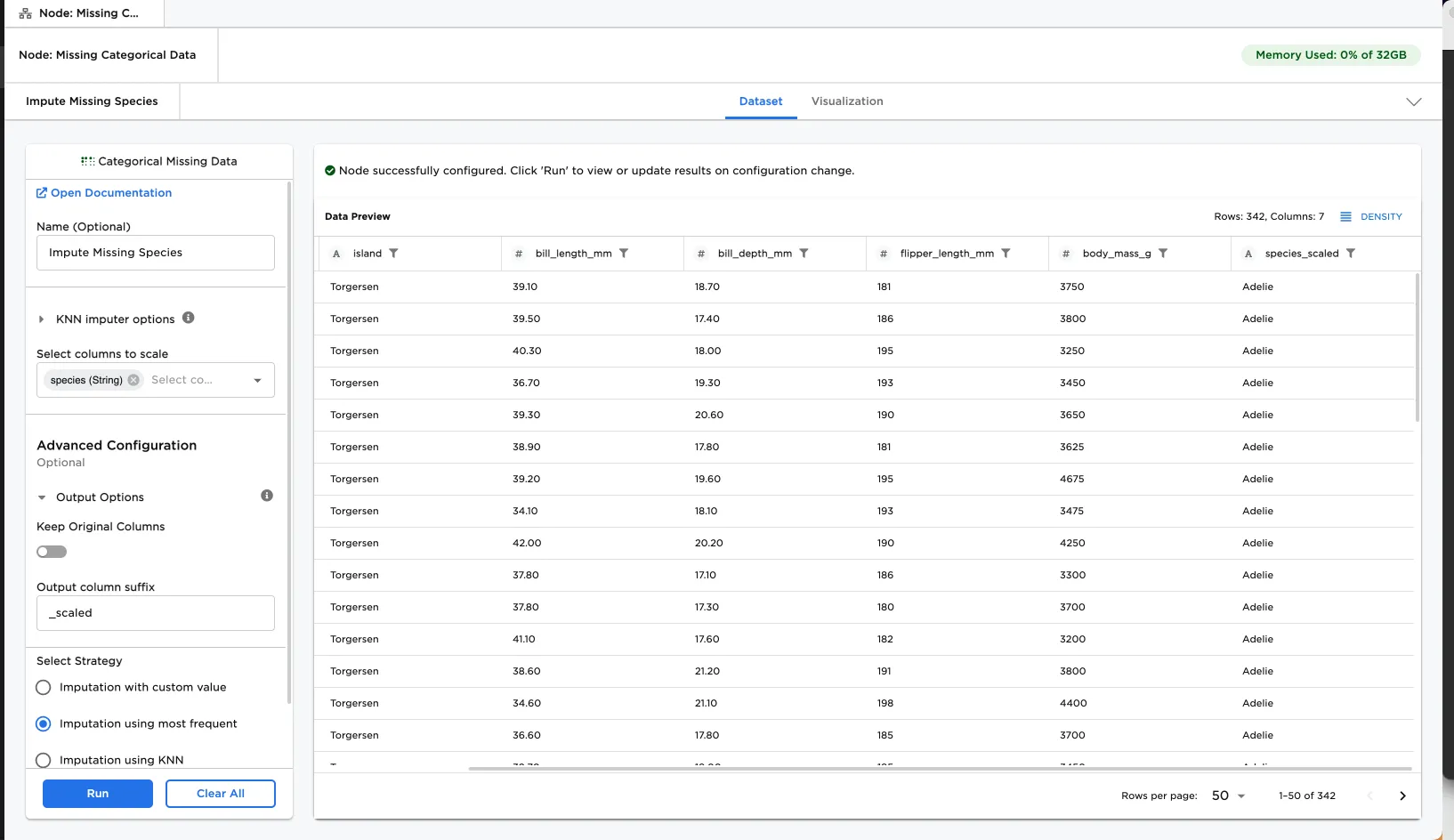This screenshot has height=840, width=1454.
Task: Choose Imputation using KNN option
Action: (x=44, y=760)
